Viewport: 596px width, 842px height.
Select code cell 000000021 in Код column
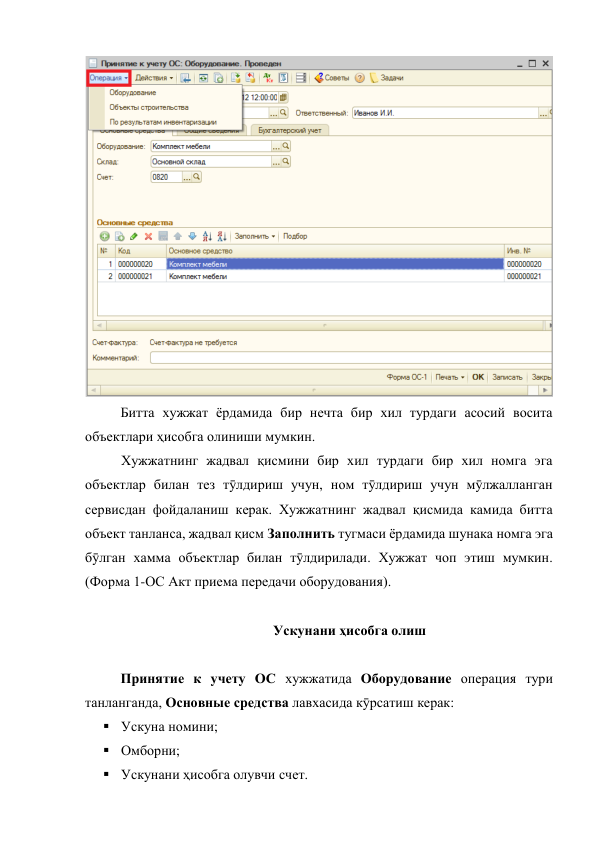tap(141, 277)
